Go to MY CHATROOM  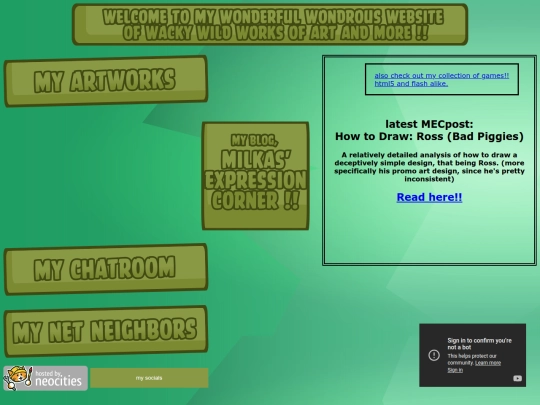tap(106, 269)
